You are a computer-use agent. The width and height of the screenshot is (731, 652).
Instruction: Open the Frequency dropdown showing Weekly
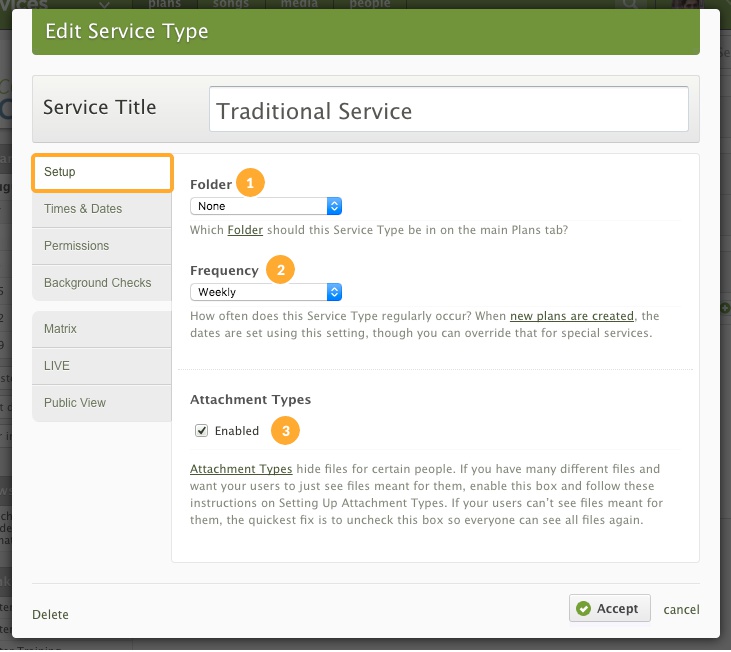(266, 292)
